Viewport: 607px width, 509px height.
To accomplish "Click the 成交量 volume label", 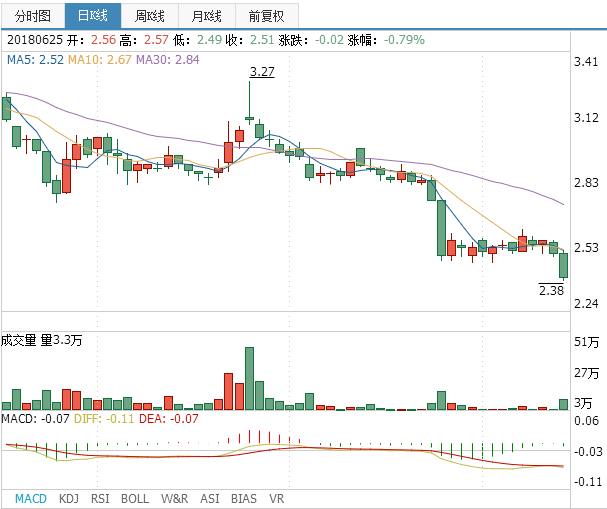I will 18,340.
